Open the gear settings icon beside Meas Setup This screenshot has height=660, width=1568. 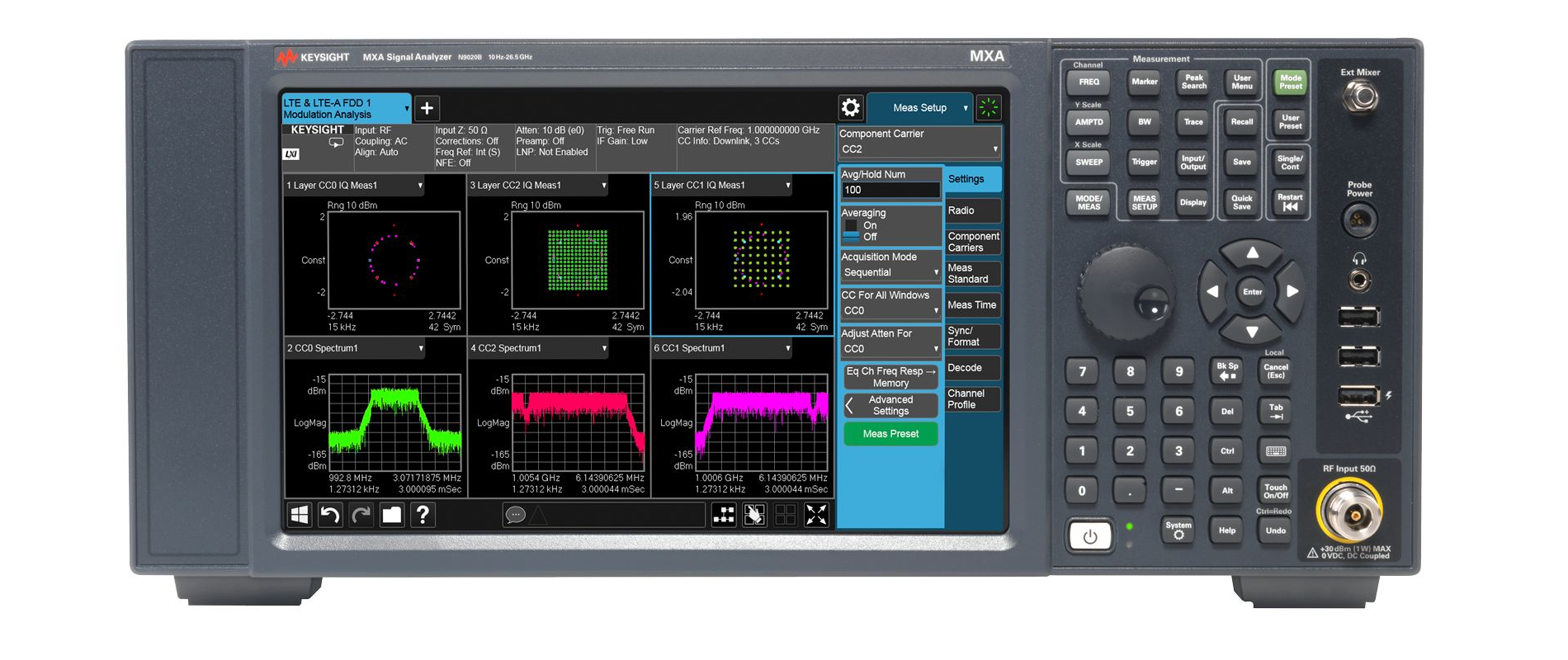tap(850, 108)
